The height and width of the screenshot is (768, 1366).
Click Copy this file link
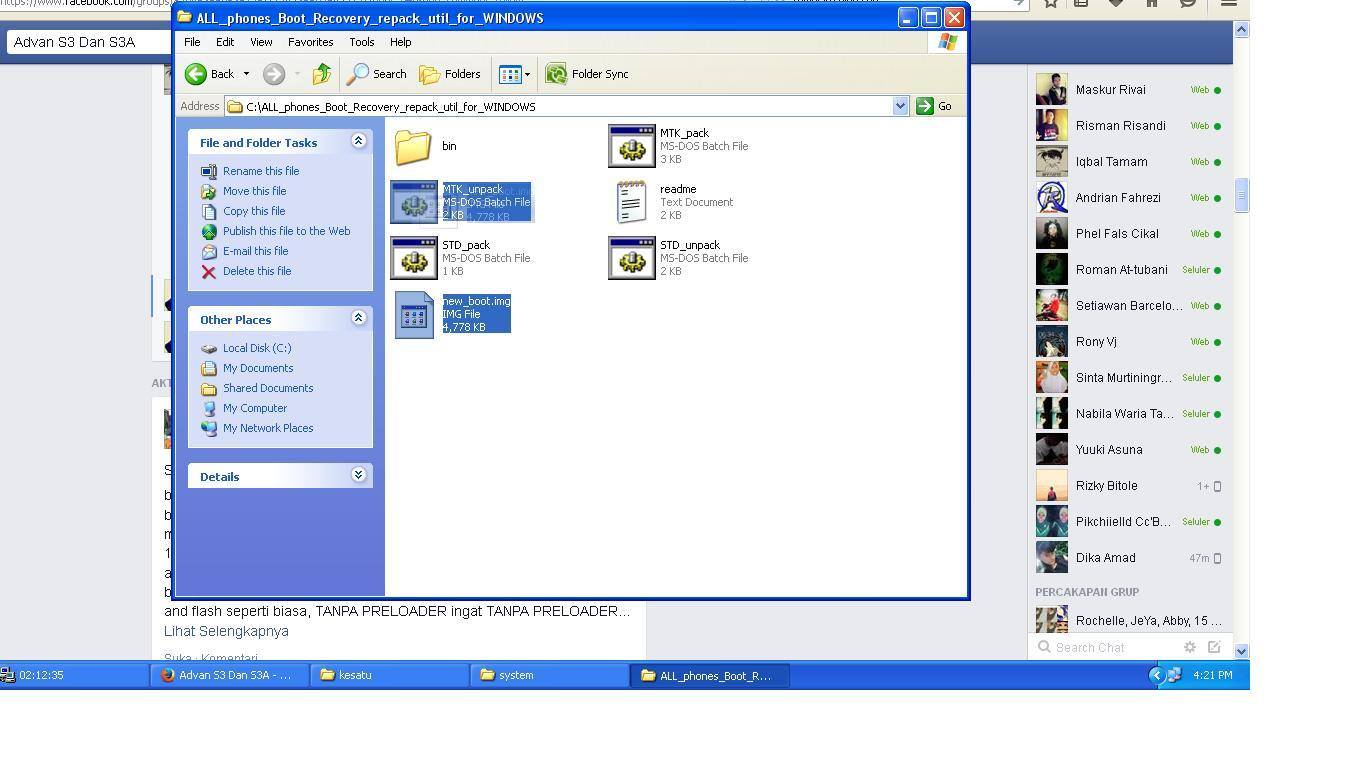254,211
